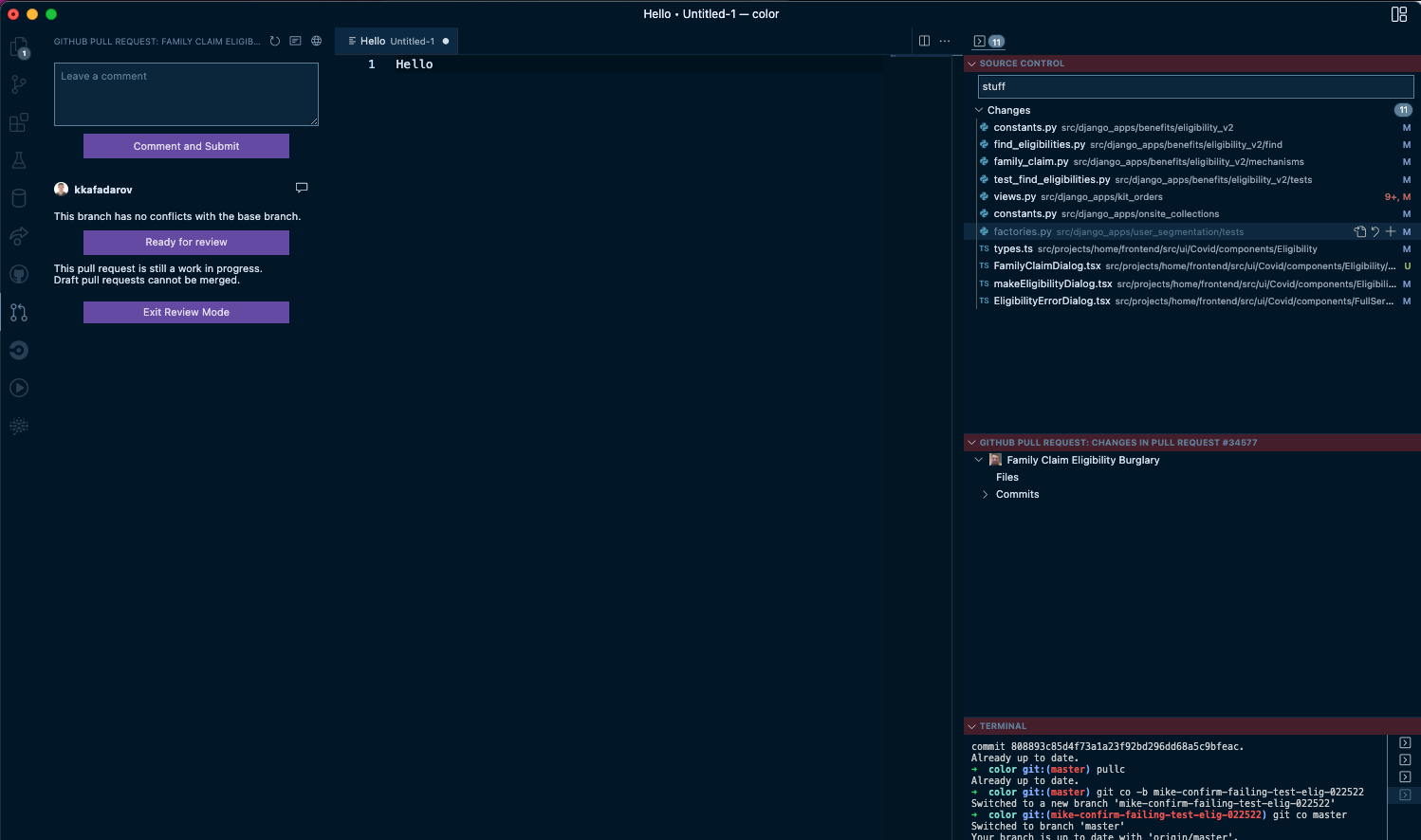The width and height of the screenshot is (1421, 840).
Task: Select types.ts in the Changes list
Action: click(1192, 249)
